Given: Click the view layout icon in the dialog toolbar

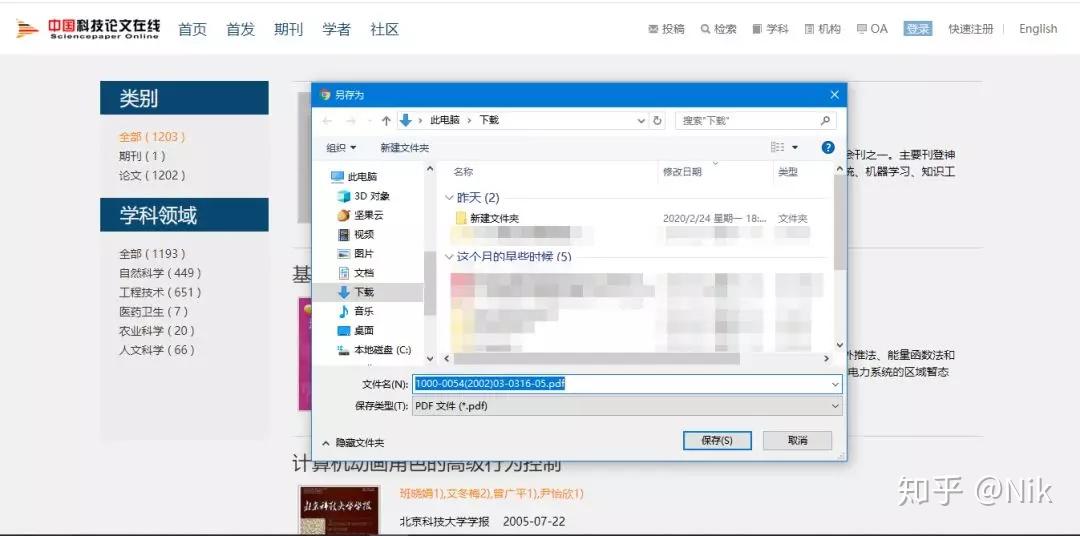Looking at the screenshot, I should pos(778,147).
